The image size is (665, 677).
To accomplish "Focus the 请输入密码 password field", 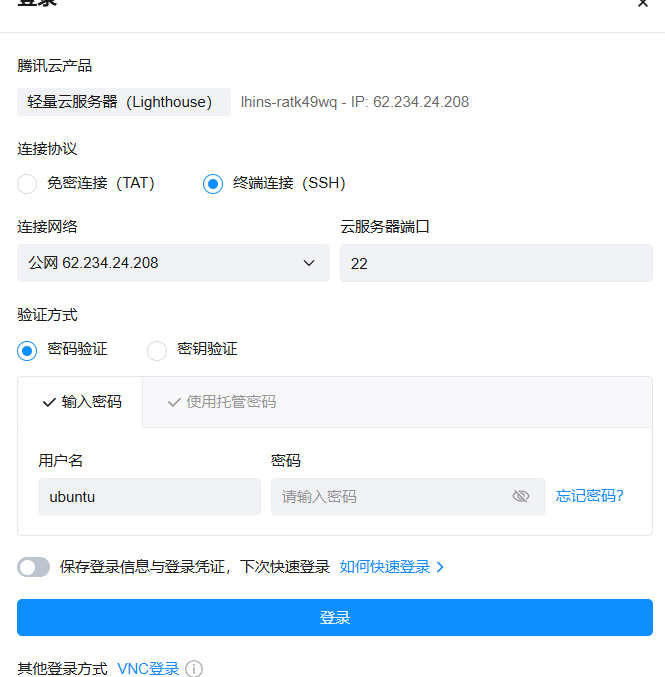I will 408,497.
